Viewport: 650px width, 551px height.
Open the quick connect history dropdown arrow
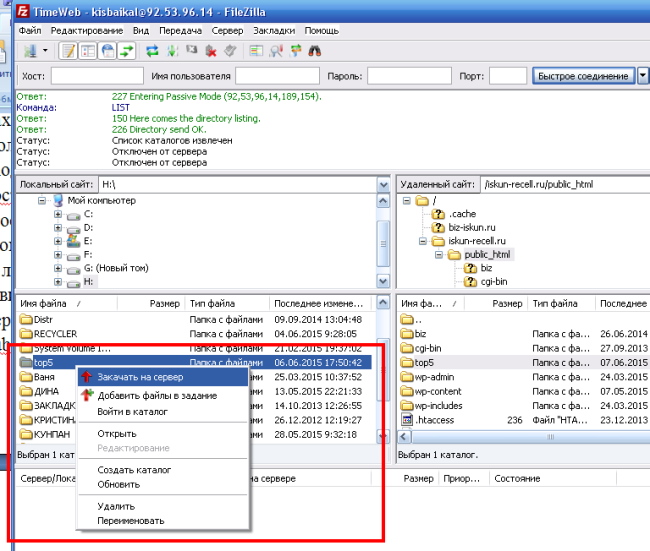tap(643, 76)
